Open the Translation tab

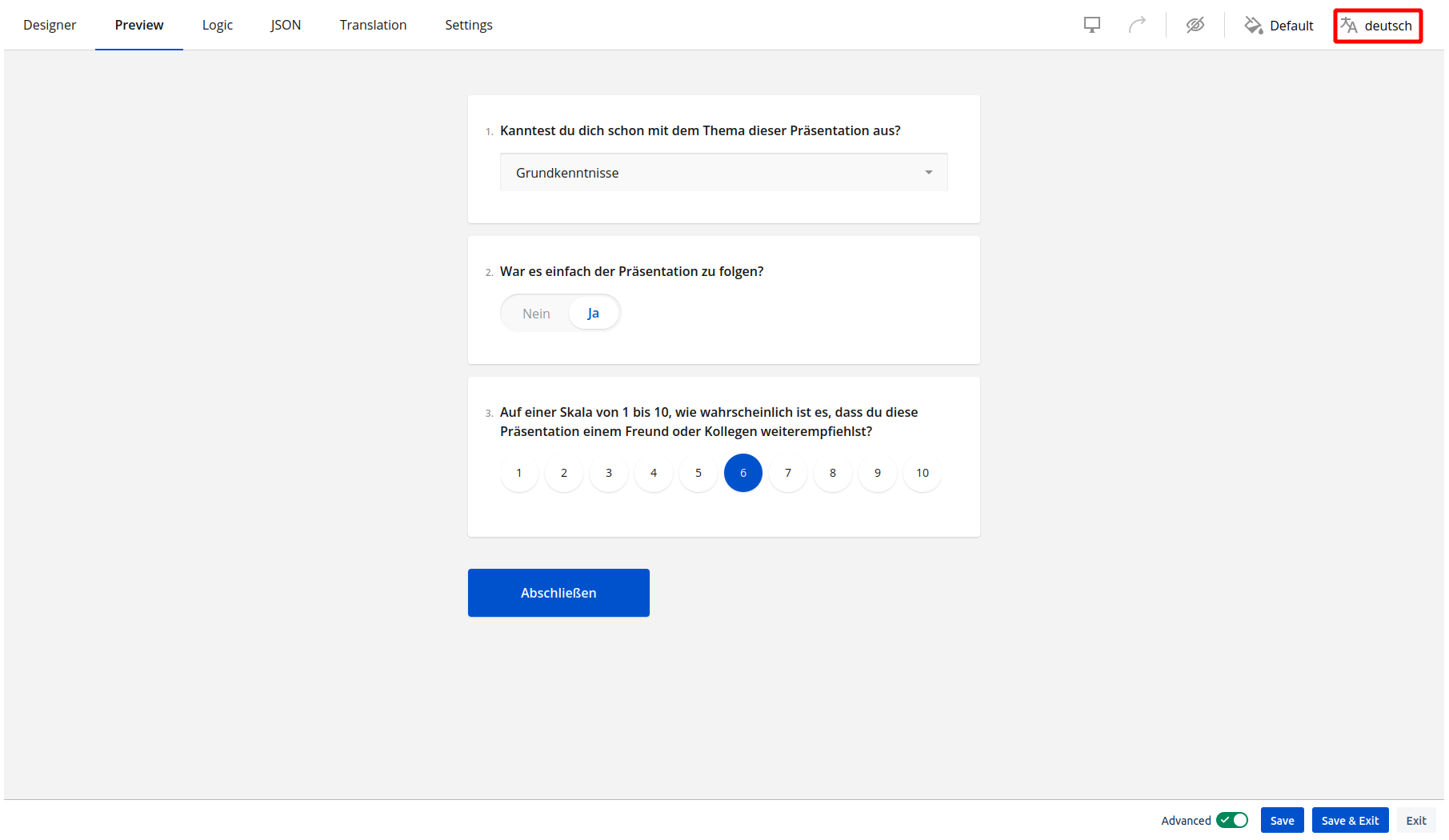click(x=373, y=25)
